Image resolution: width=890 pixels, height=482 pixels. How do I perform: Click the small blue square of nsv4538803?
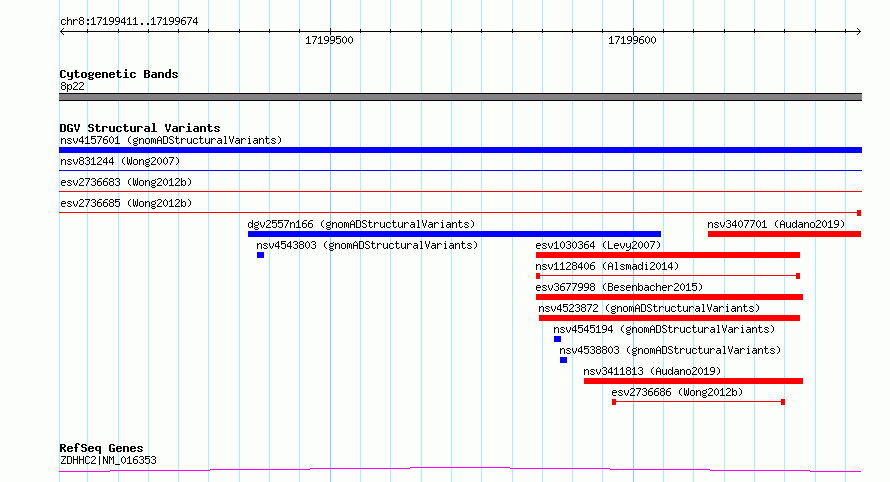(563, 360)
